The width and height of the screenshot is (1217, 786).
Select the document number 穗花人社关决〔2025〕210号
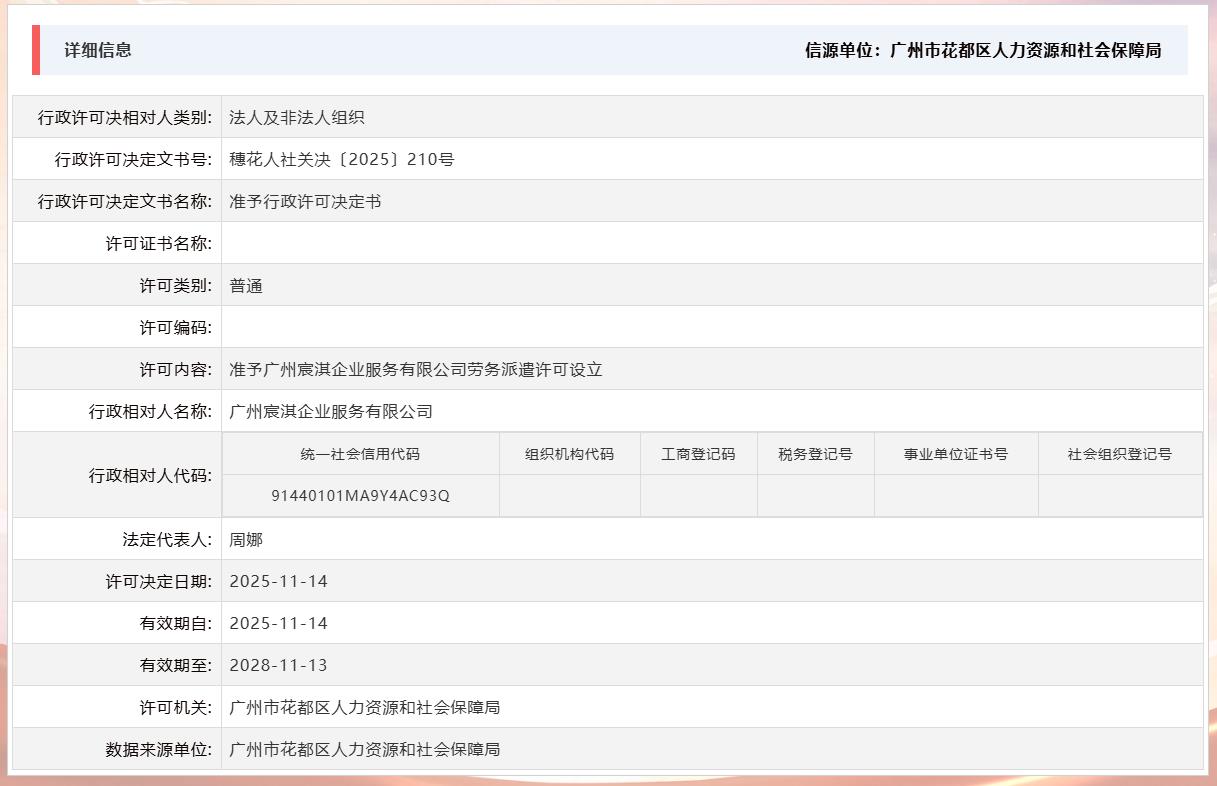coord(340,158)
